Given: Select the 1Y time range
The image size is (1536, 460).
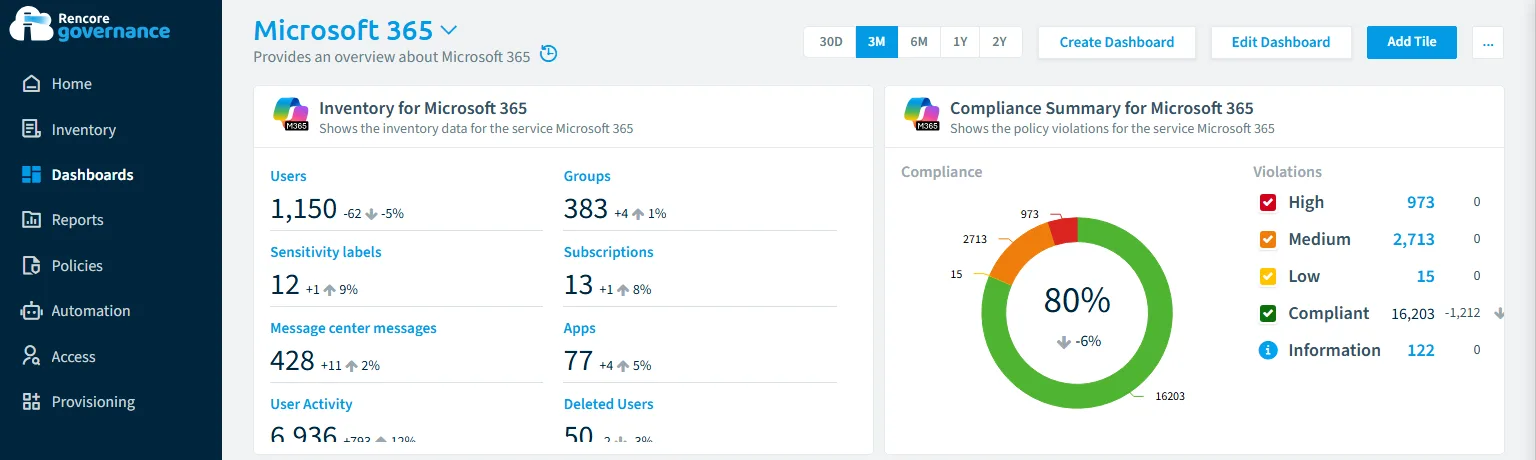Looking at the screenshot, I should point(960,42).
